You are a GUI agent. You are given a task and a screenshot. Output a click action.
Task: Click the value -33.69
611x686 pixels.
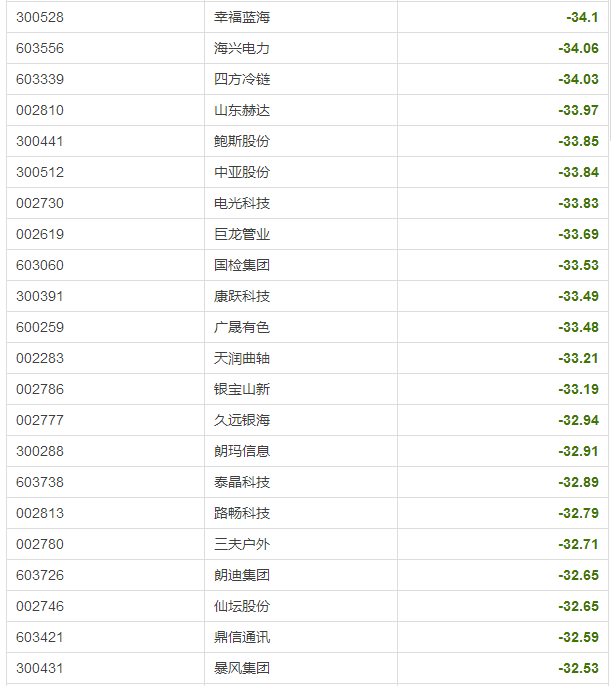coord(578,234)
